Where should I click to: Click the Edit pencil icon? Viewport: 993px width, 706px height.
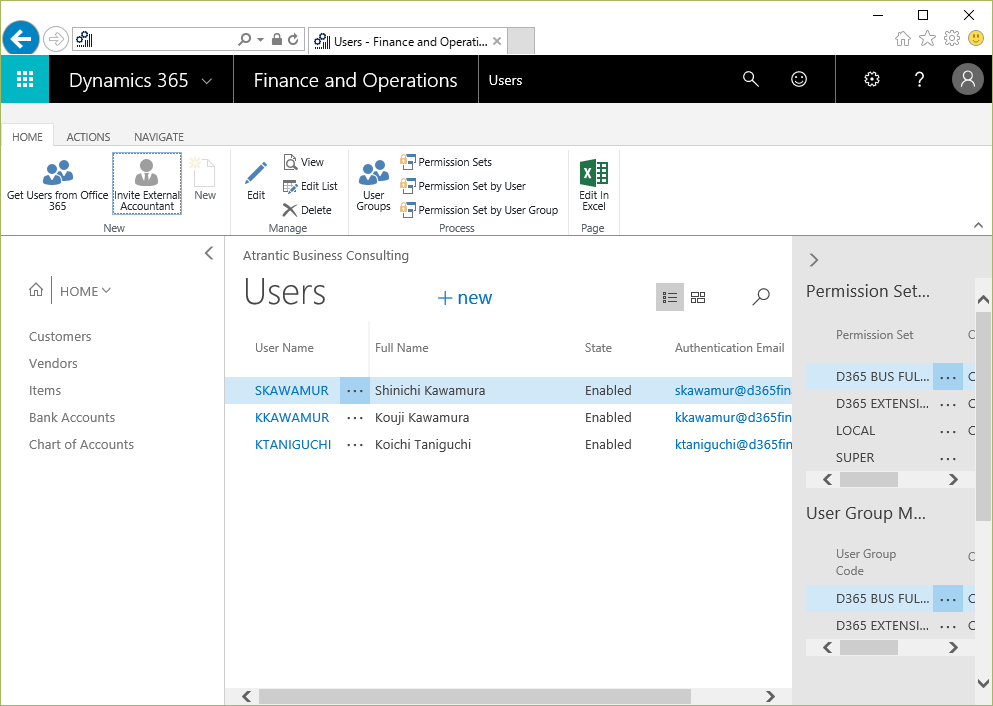pos(256,173)
